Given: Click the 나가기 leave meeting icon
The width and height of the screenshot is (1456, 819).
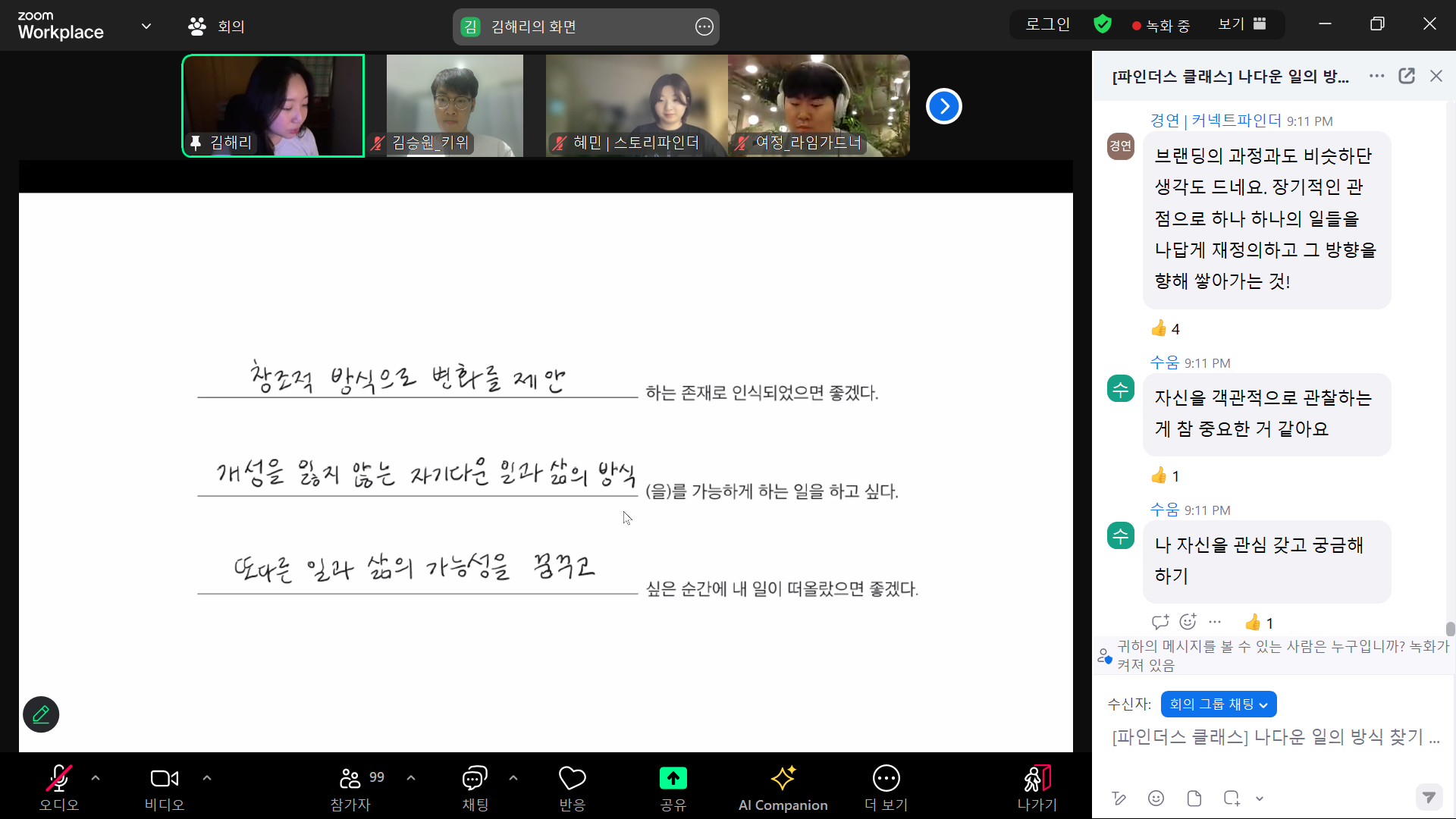Looking at the screenshot, I should (1037, 779).
